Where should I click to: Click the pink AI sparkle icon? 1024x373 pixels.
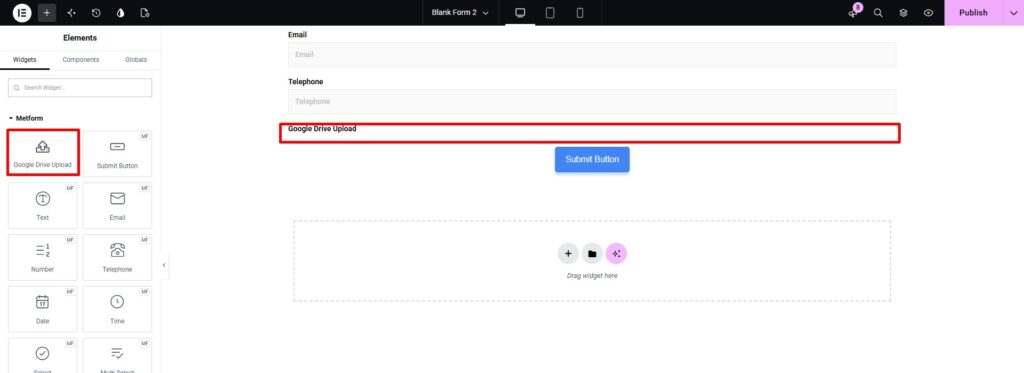point(616,253)
